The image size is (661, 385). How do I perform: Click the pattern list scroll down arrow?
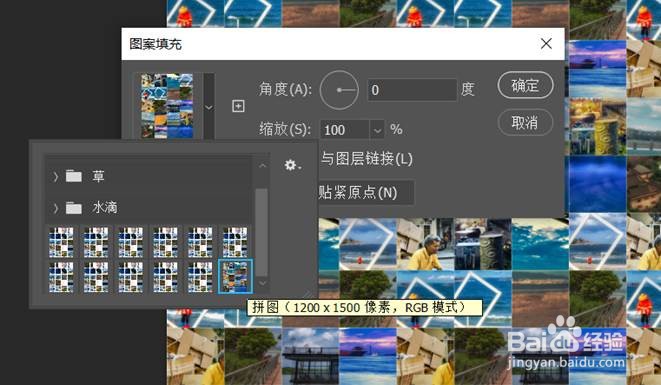coord(262,283)
